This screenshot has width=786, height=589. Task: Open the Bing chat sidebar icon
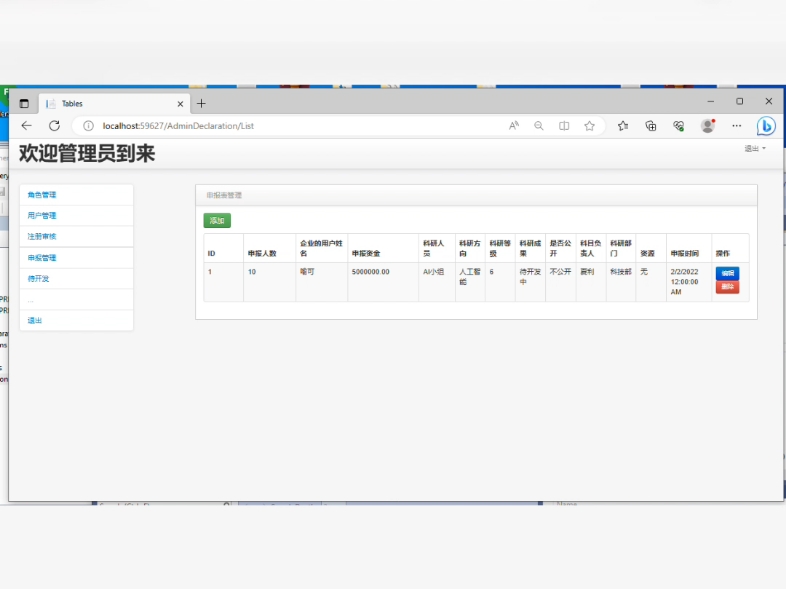766,126
